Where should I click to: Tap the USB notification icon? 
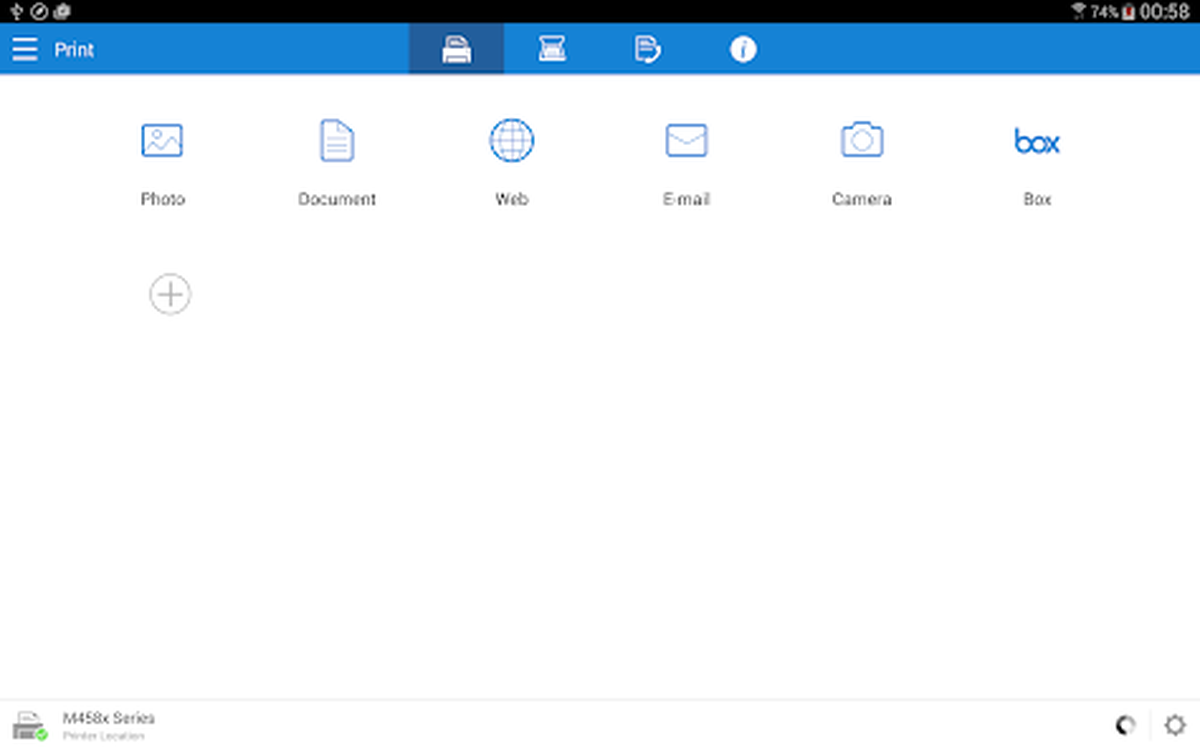pos(16,12)
